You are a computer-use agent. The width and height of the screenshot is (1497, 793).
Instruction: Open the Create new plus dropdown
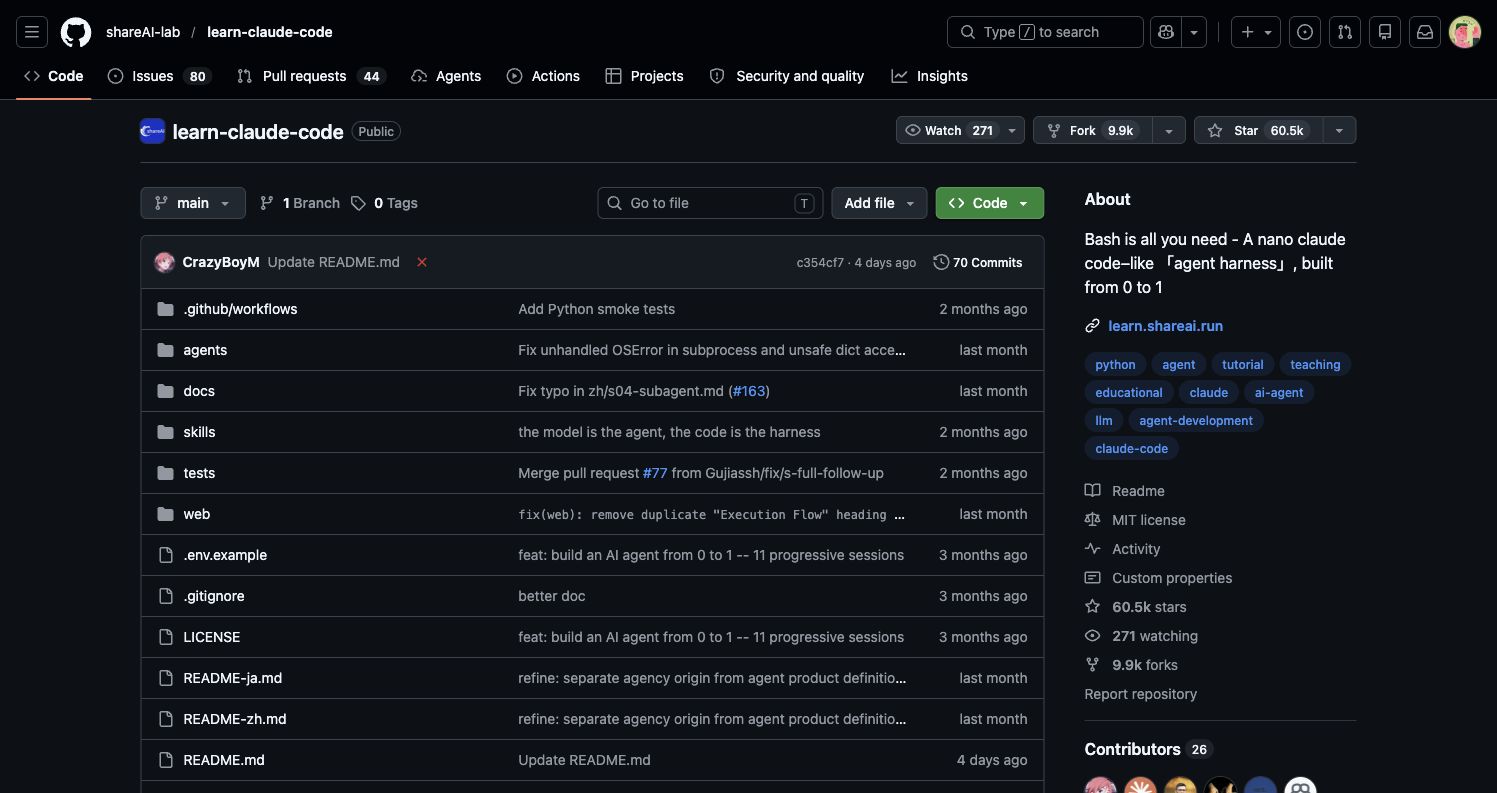(x=1256, y=32)
